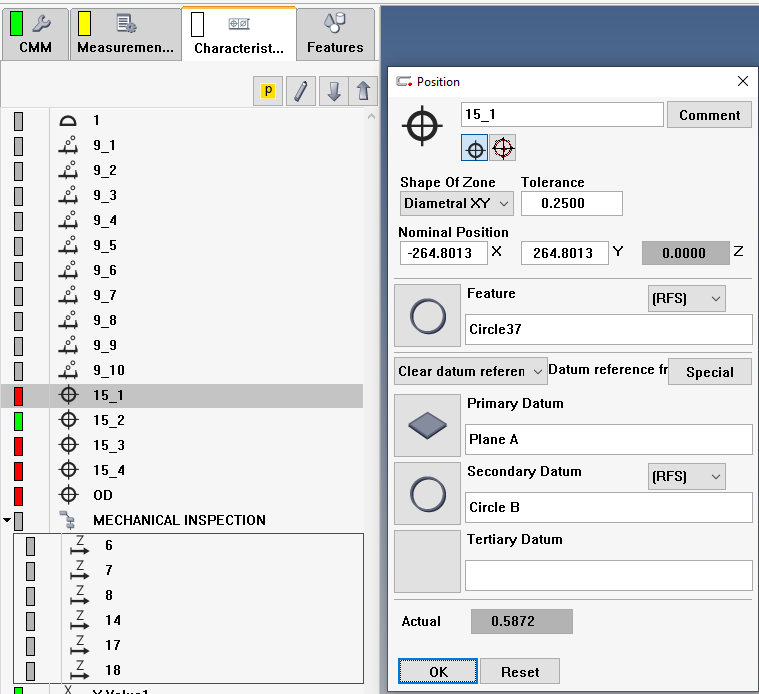Open the Feature RFS modifier dropdown
Screen dimensions: 759x694
(x=686, y=298)
